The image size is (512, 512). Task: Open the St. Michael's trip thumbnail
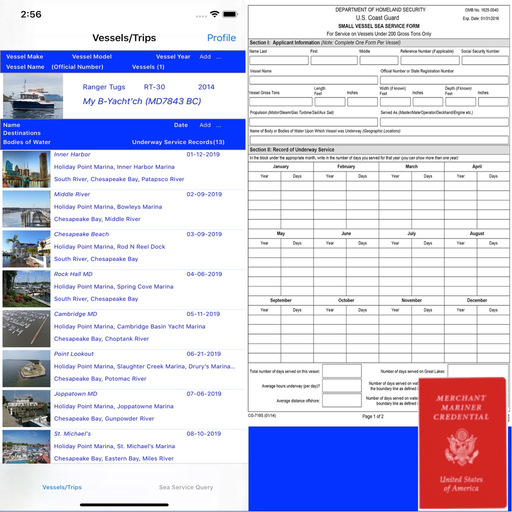26,447
